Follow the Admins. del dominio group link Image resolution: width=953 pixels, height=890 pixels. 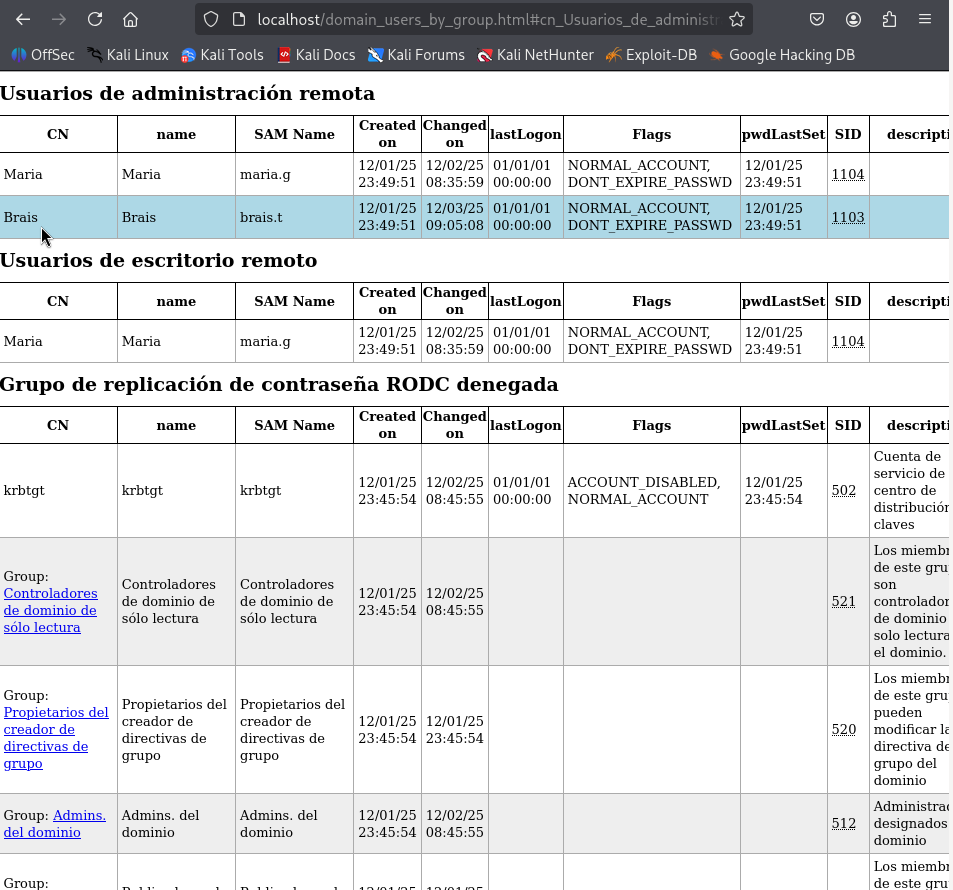[55, 824]
